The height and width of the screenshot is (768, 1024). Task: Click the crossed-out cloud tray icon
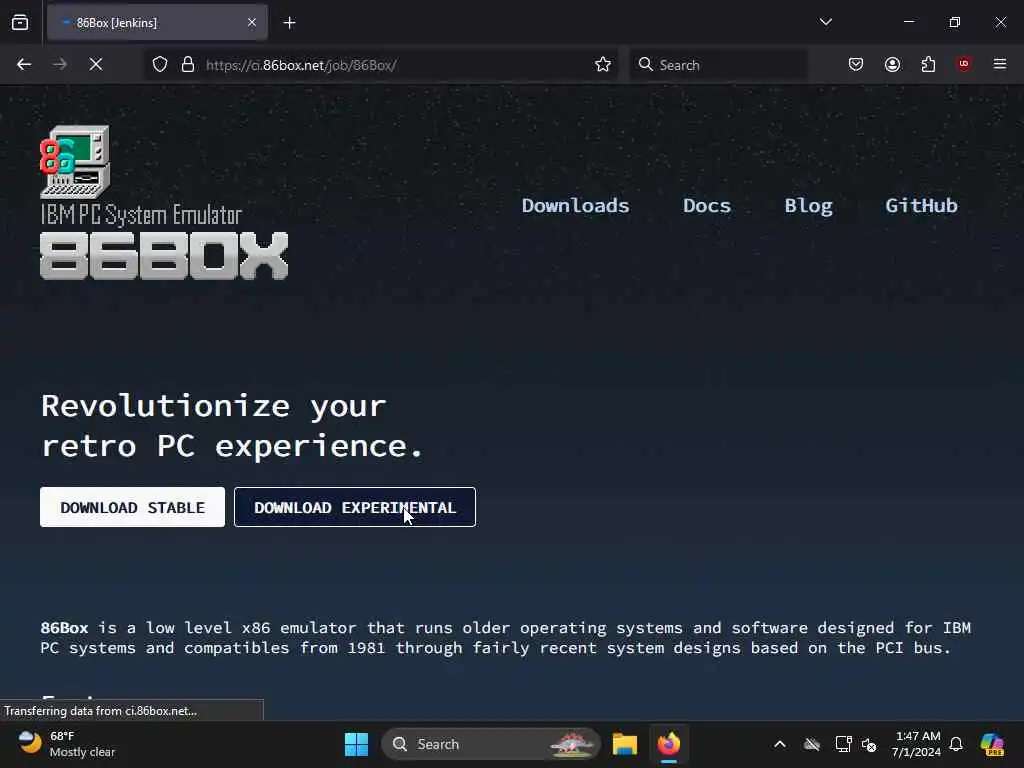(x=812, y=744)
